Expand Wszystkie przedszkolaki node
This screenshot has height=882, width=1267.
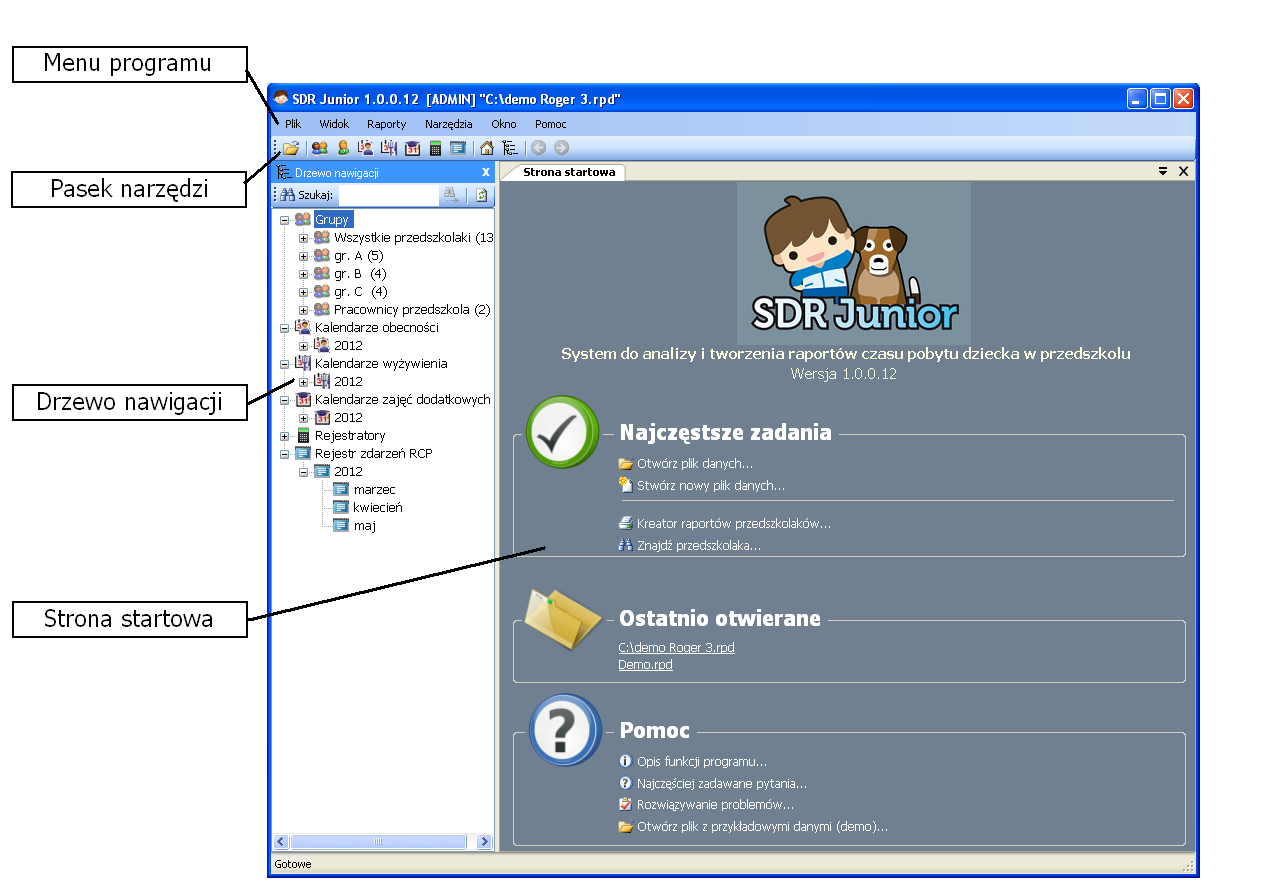(x=303, y=238)
